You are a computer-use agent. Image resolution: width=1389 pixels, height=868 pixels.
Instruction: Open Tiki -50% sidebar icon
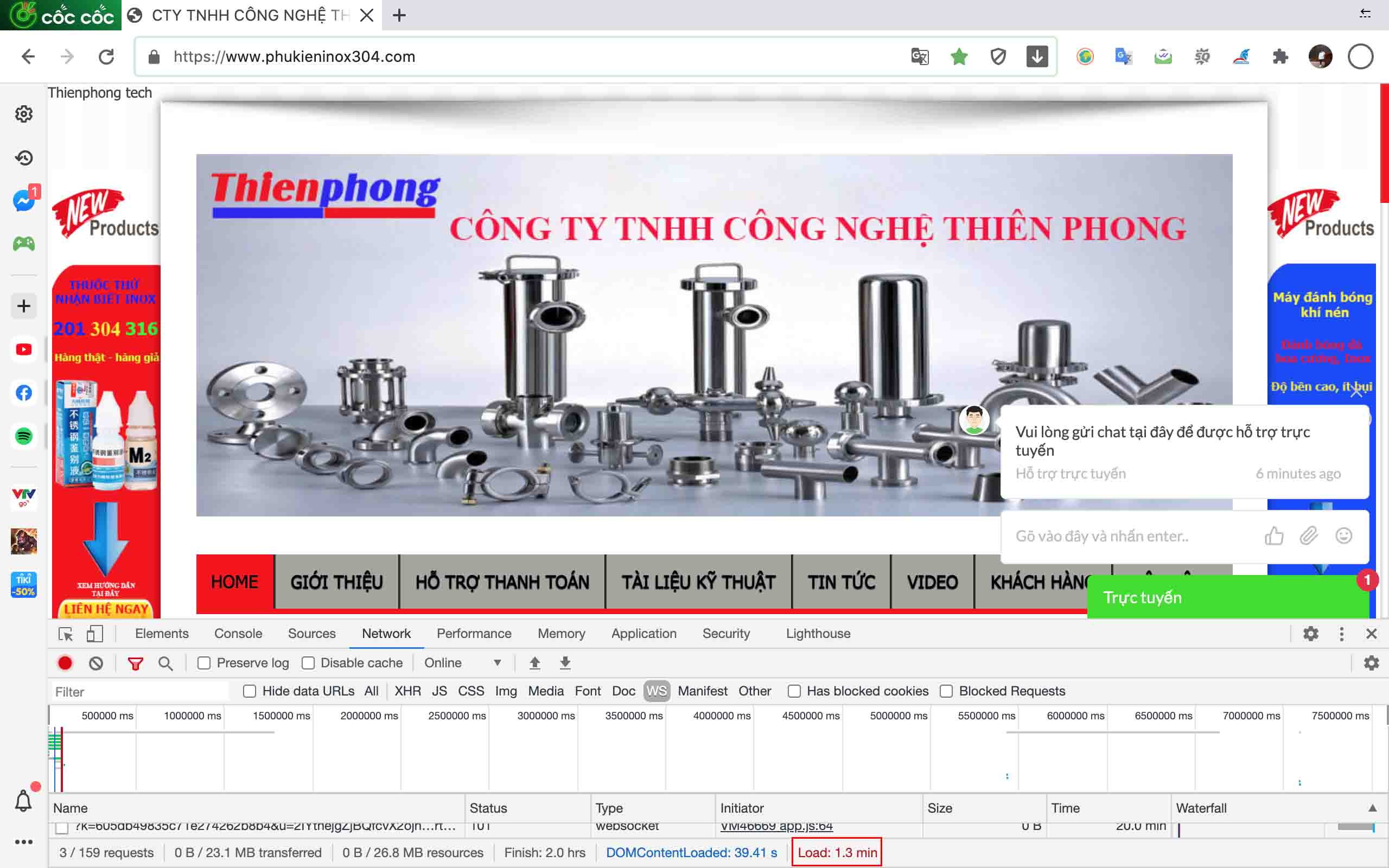click(x=23, y=584)
